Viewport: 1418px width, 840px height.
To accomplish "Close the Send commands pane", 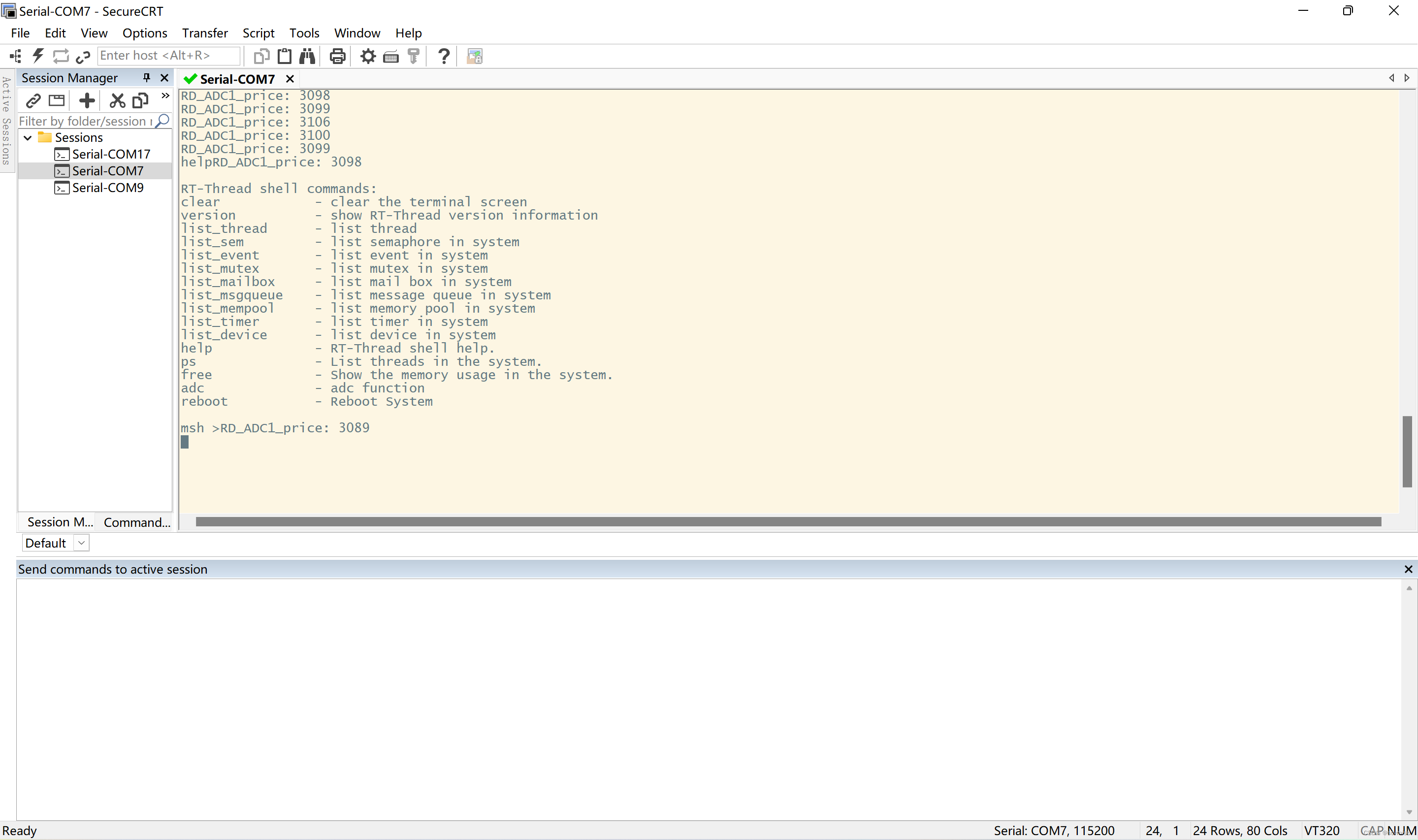I will 1408,569.
